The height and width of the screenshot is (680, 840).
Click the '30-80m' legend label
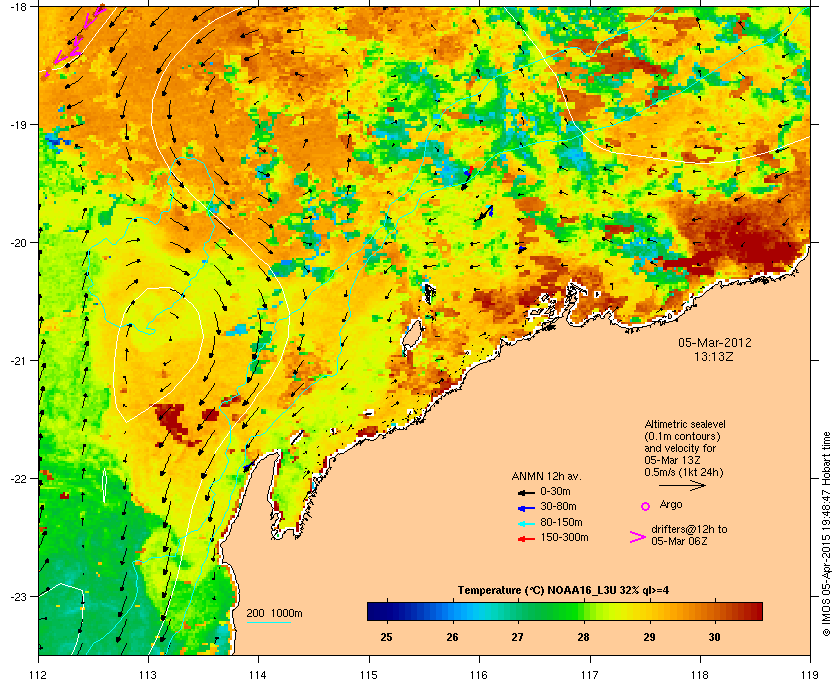[558, 506]
